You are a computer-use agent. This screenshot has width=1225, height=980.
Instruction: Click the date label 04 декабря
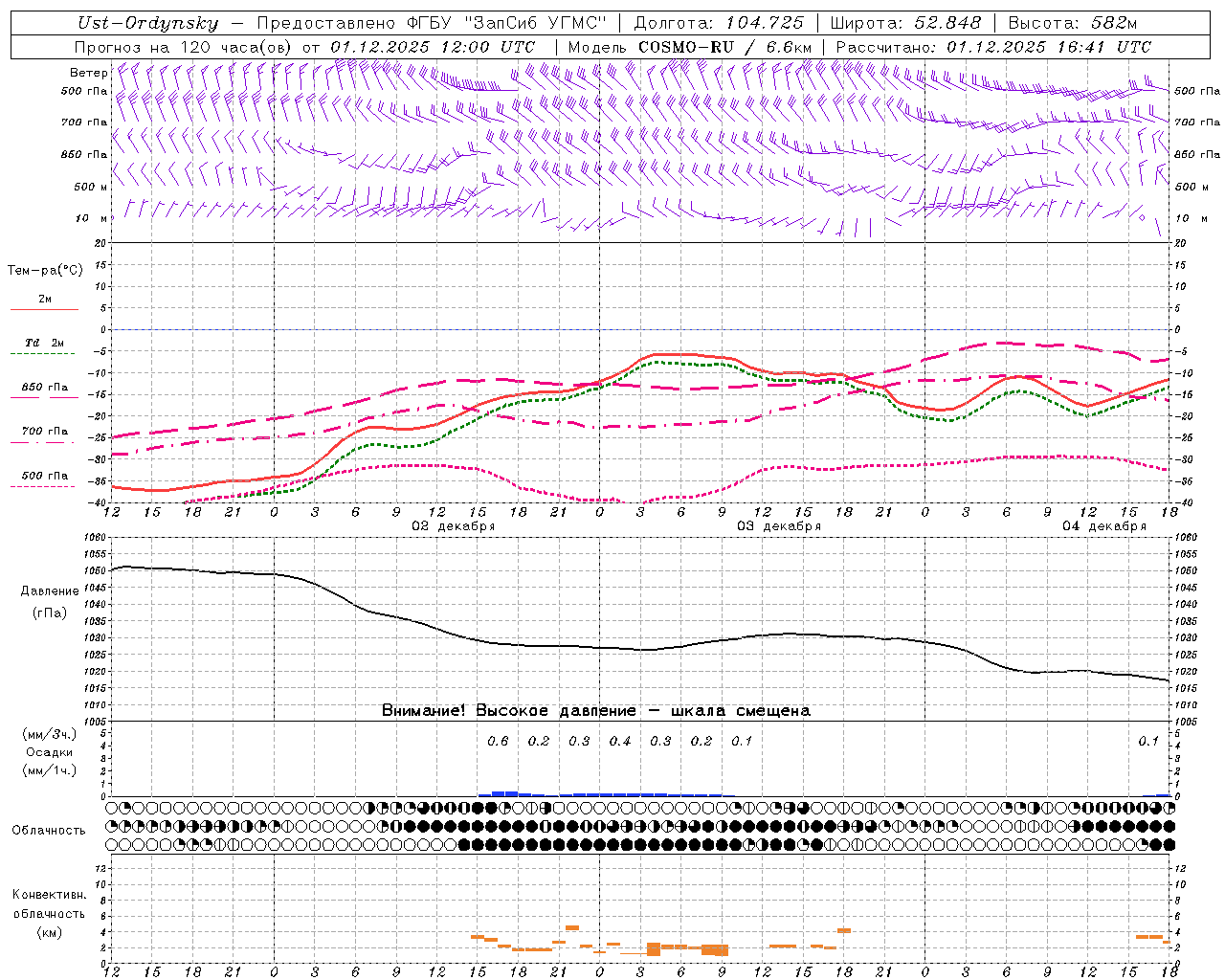1103,526
